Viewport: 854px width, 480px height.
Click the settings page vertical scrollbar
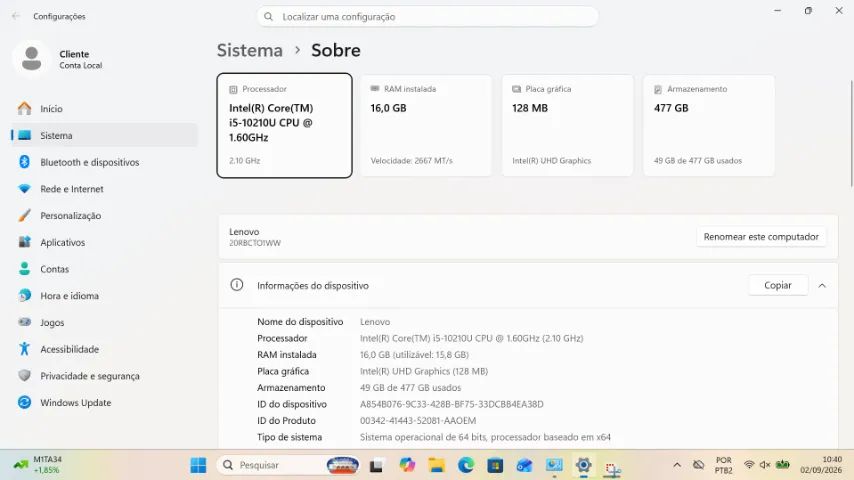[x=851, y=133]
